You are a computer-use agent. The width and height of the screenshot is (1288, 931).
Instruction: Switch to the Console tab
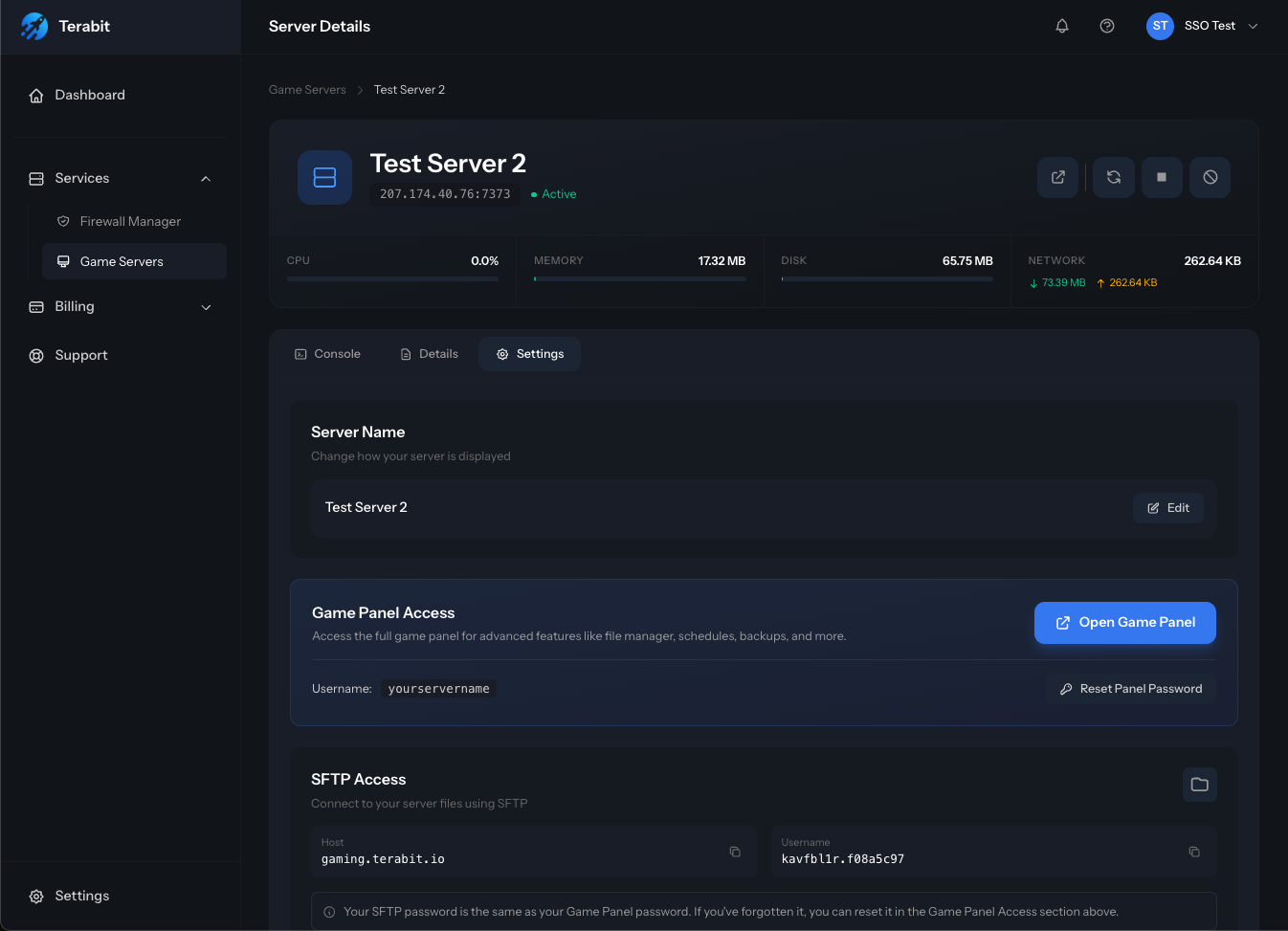click(328, 353)
